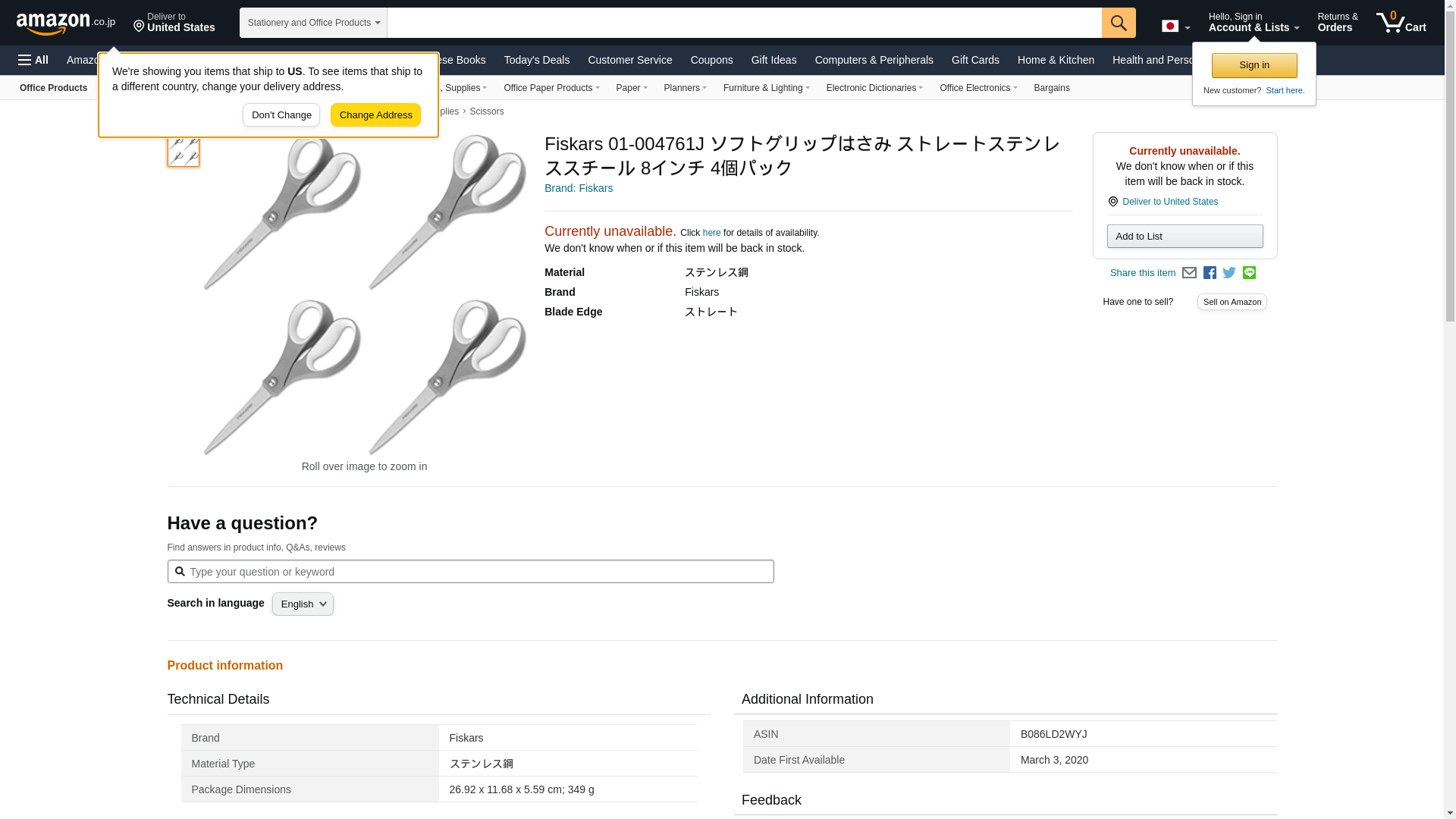Click the Amazon.co.jp logo
Screen dimensions: 1456x819
point(65,24)
